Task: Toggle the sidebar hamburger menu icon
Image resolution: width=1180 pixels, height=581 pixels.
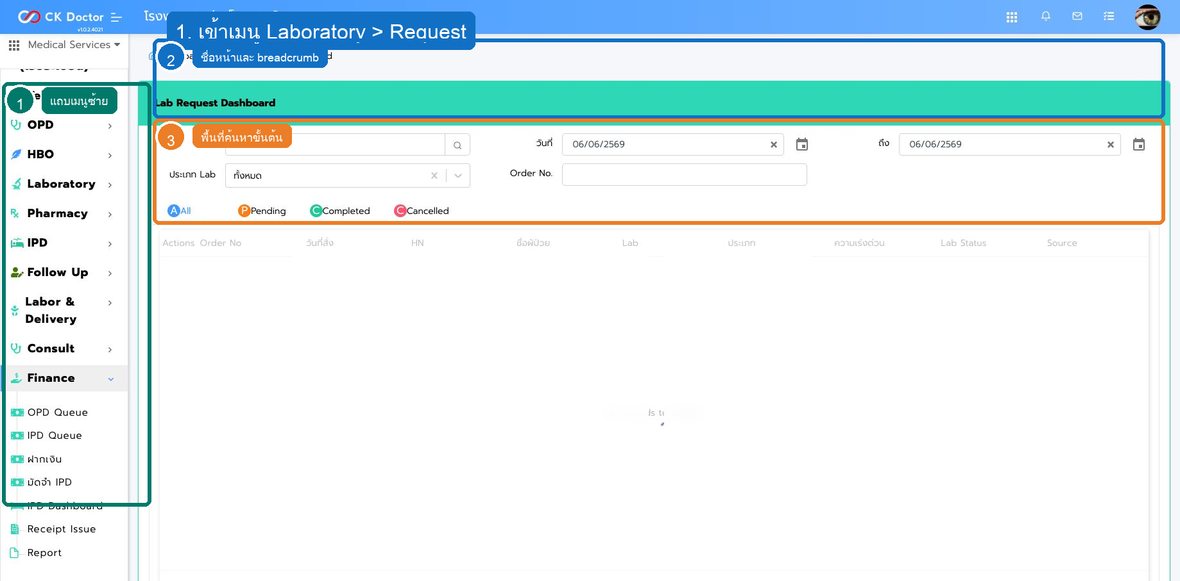Action: [x=116, y=17]
